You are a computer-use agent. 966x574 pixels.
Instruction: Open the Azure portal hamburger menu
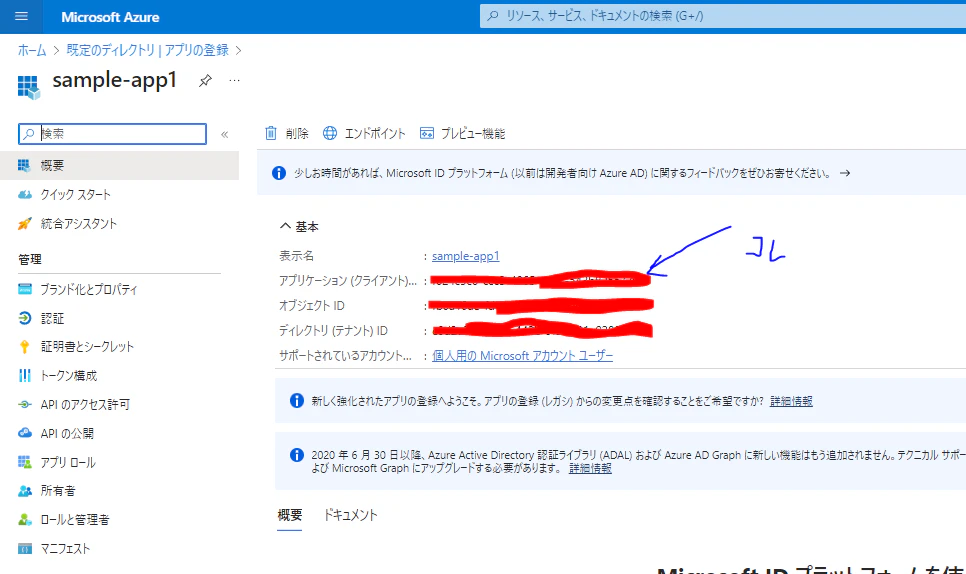[22, 17]
